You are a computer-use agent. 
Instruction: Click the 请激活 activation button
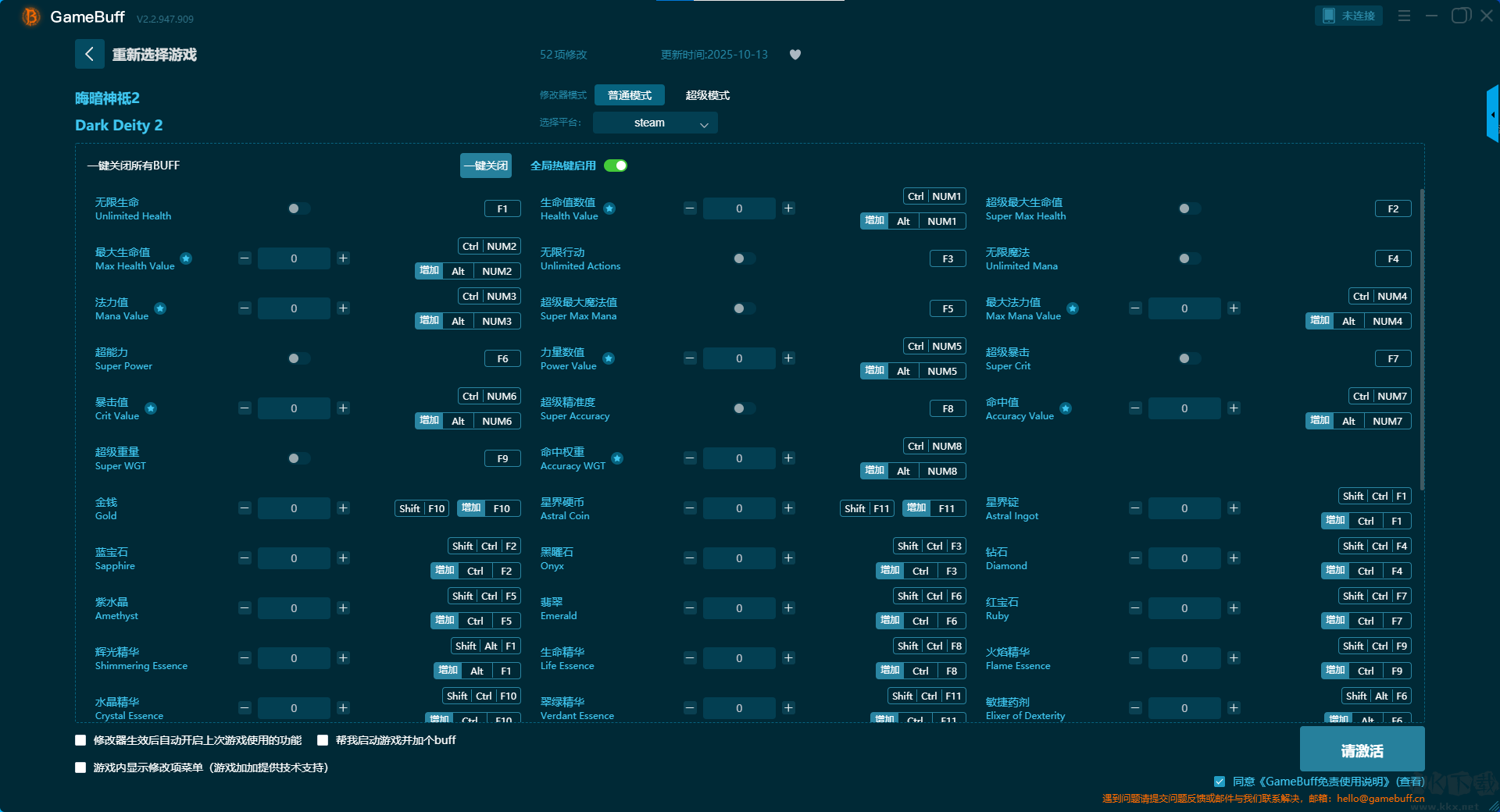(1362, 750)
